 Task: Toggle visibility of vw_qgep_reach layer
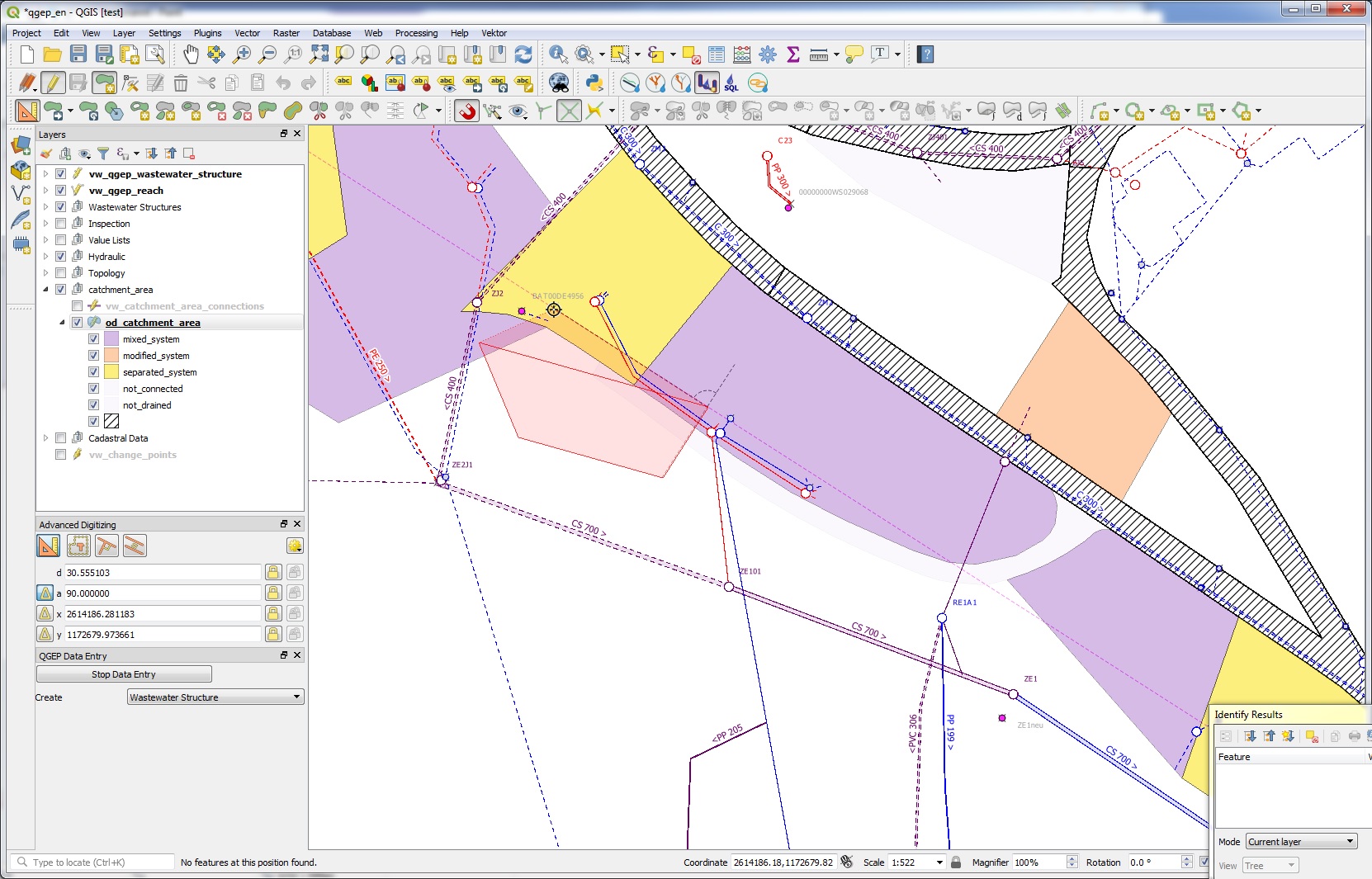60,191
